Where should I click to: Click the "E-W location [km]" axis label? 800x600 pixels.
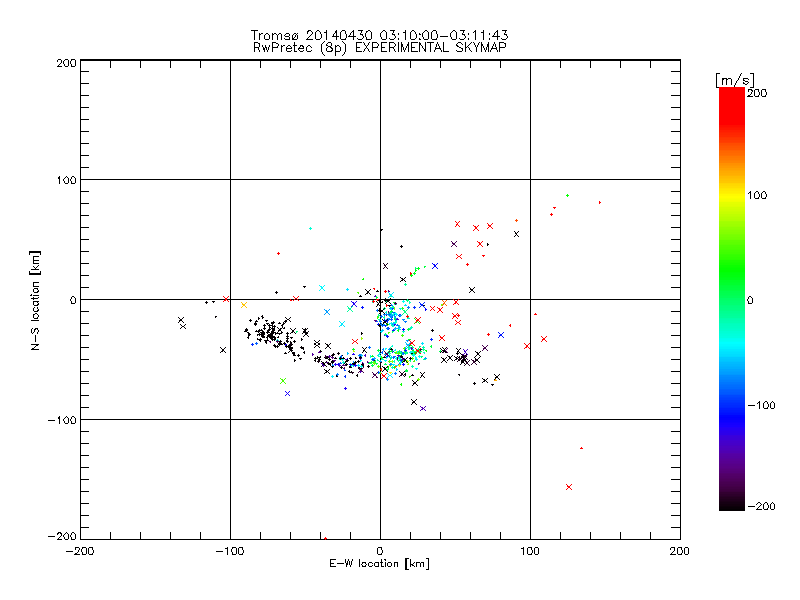pos(379,564)
